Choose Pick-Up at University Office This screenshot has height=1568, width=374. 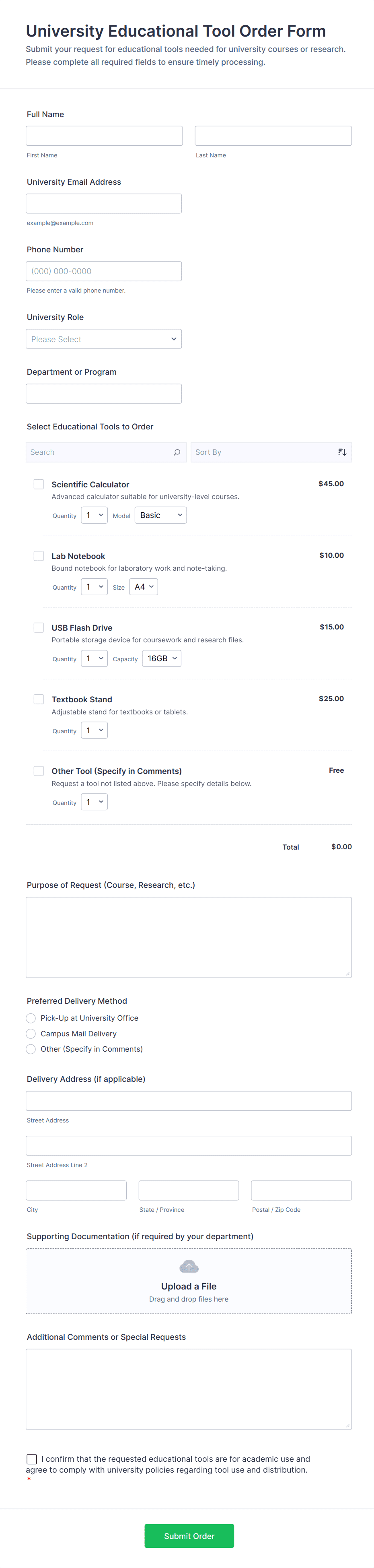coord(31,1018)
